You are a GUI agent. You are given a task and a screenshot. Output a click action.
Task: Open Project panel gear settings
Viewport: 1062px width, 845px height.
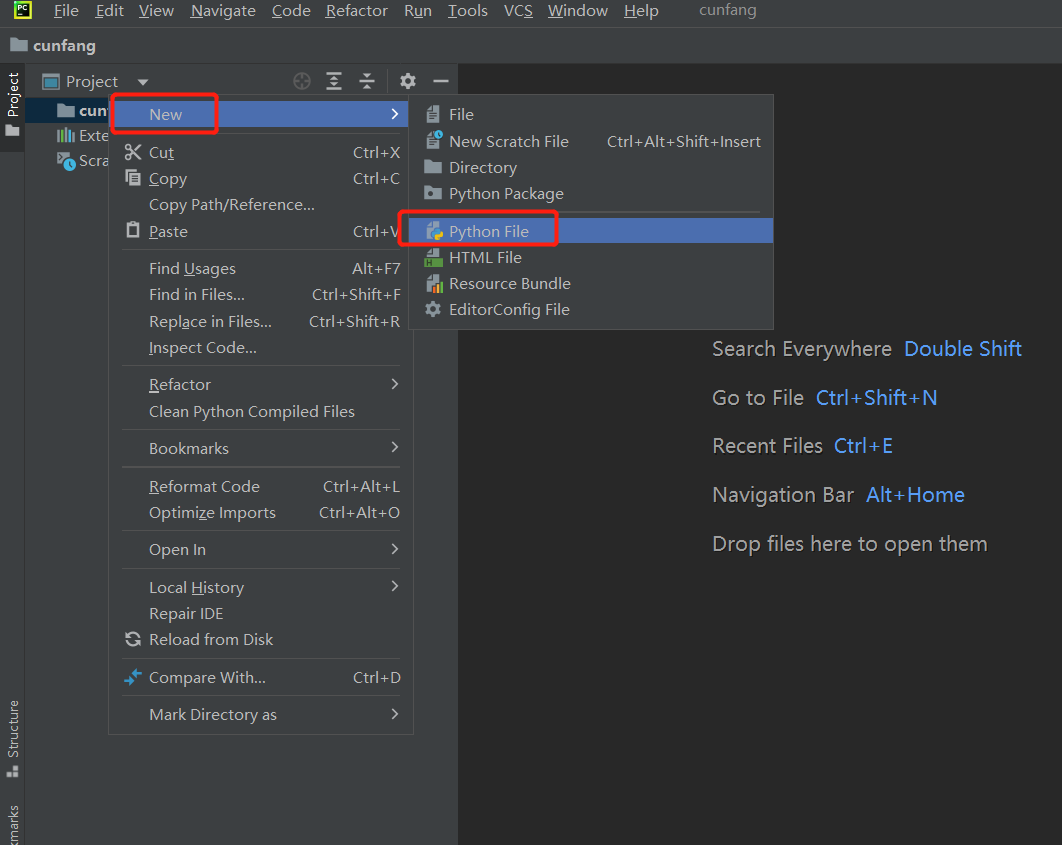click(408, 81)
